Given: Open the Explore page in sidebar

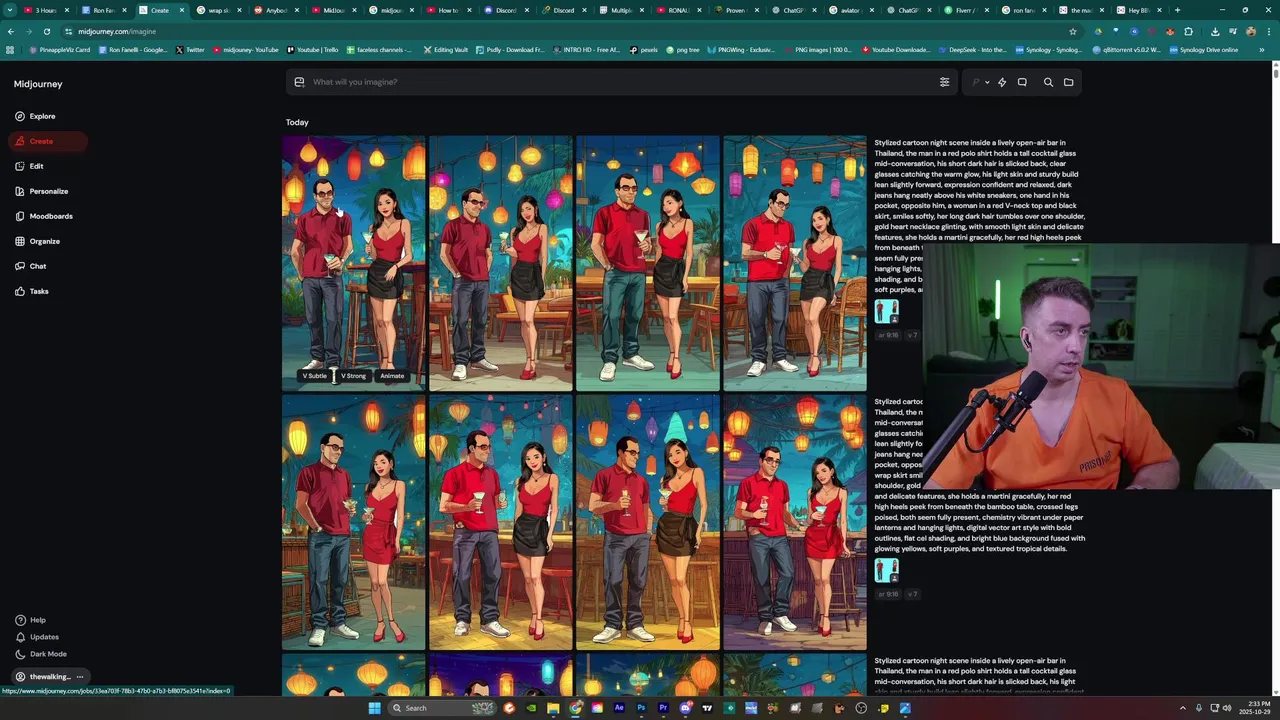Looking at the screenshot, I should [35, 116].
